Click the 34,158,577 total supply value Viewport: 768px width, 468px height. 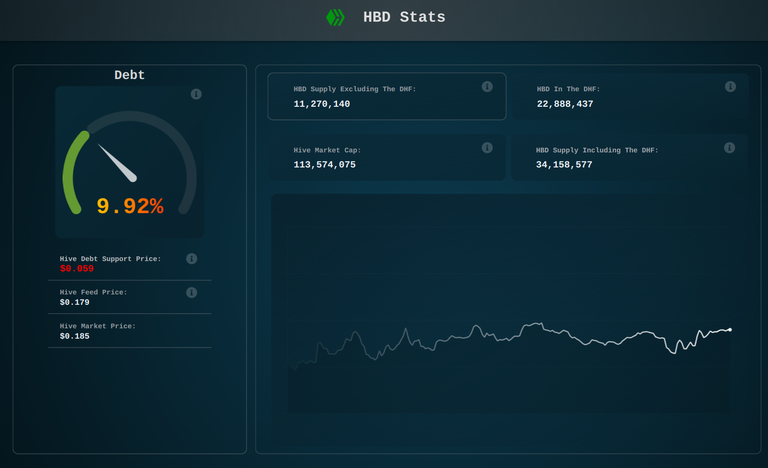(x=564, y=165)
